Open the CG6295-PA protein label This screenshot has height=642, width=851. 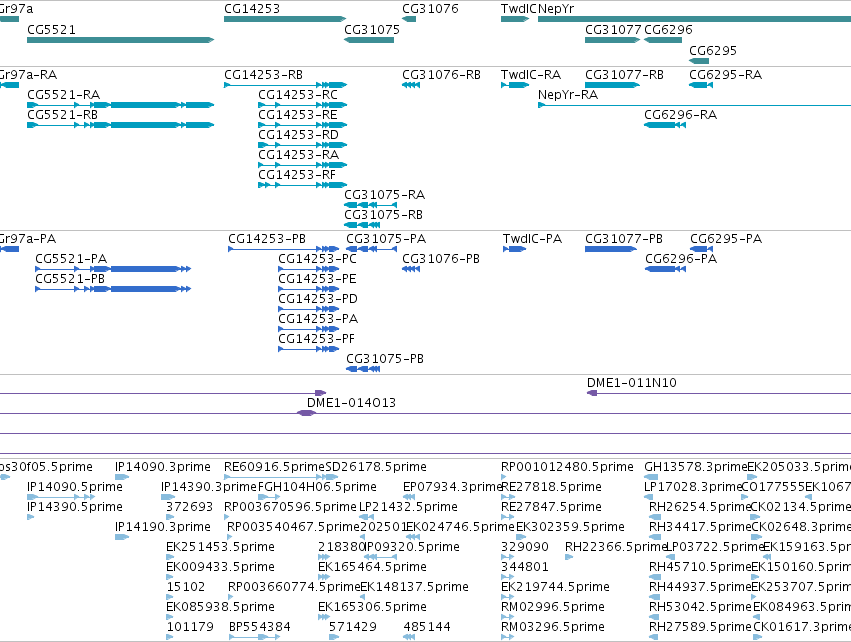pyautogui.click(x=726, y=239)
